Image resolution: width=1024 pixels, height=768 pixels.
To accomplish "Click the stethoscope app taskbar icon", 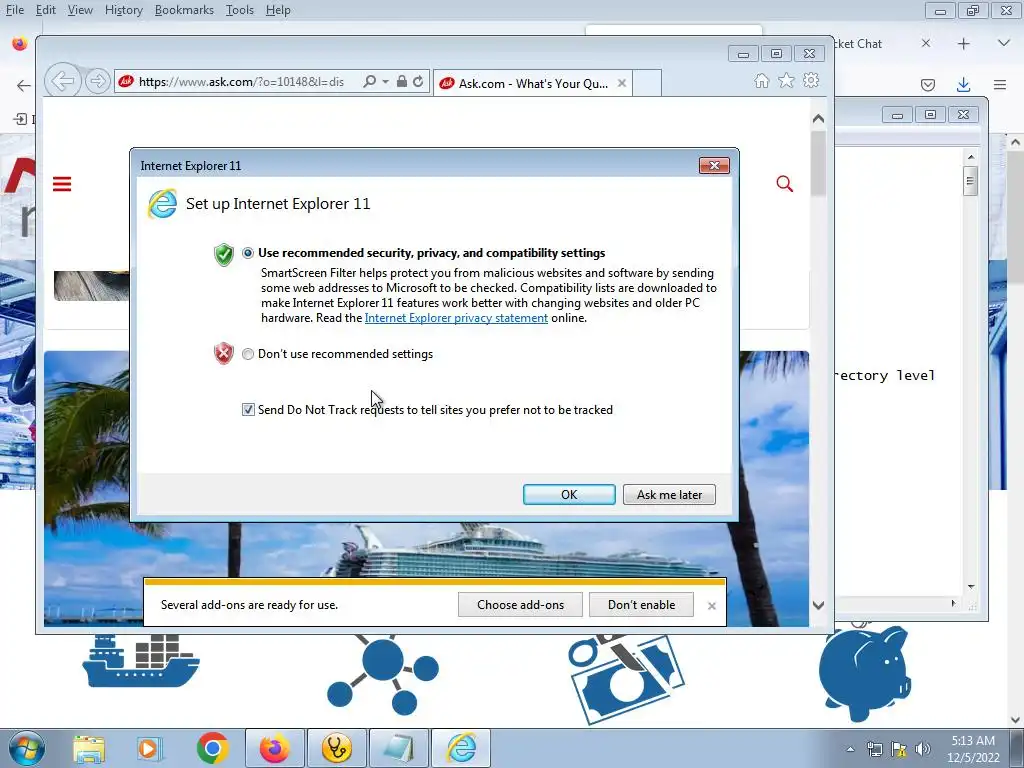I will point(337,748).
